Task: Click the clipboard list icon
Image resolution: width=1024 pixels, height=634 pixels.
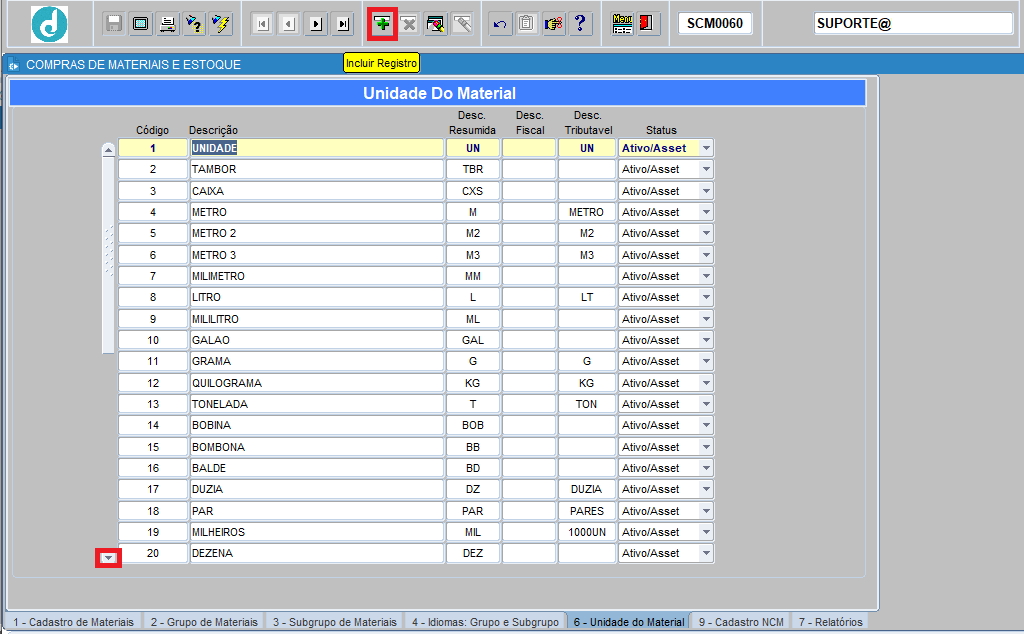Action: pos(526,24)
